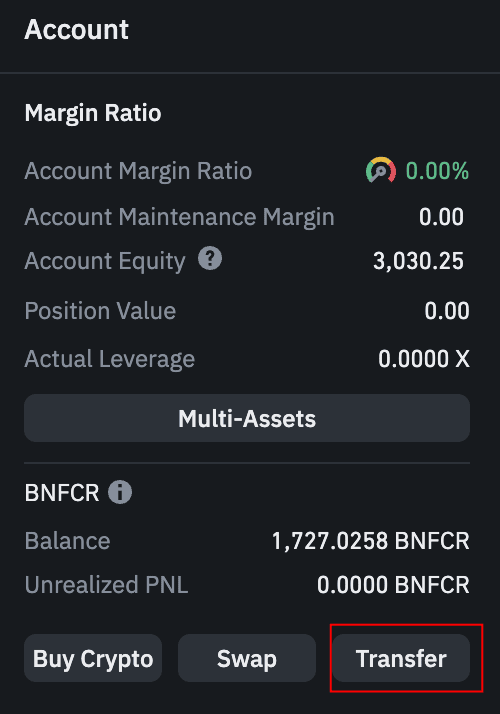500x714 pixels.
Task: Click the Actual Leverage 0.0000 X value
Action: point(424,359)
